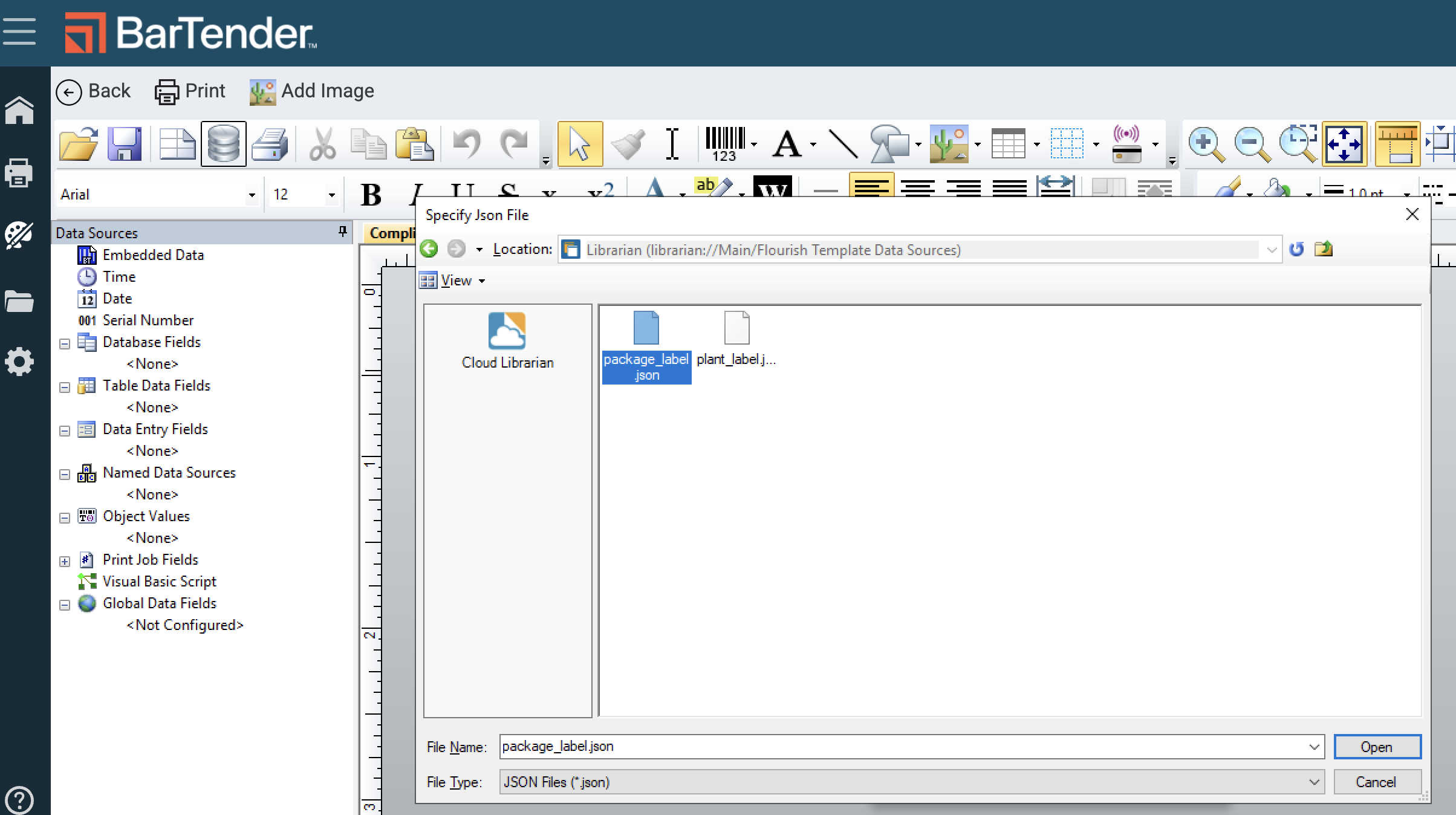Open the hamburger navigation menu
This screenshot has height=815, width=1456.
[19, 31]
